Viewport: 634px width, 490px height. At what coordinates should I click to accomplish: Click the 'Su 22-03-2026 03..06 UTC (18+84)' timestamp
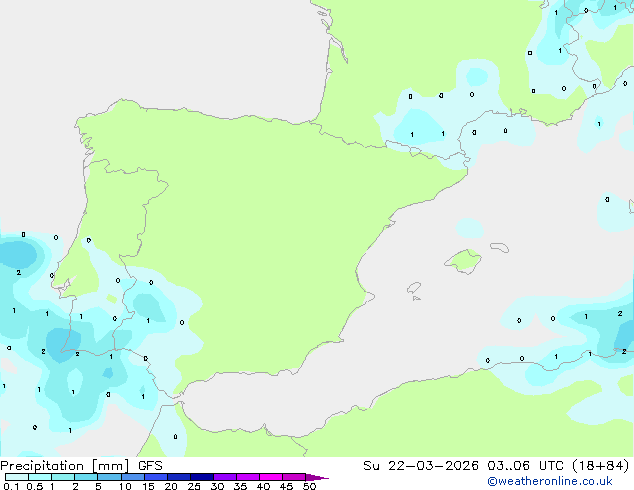[x=496, y=465]
